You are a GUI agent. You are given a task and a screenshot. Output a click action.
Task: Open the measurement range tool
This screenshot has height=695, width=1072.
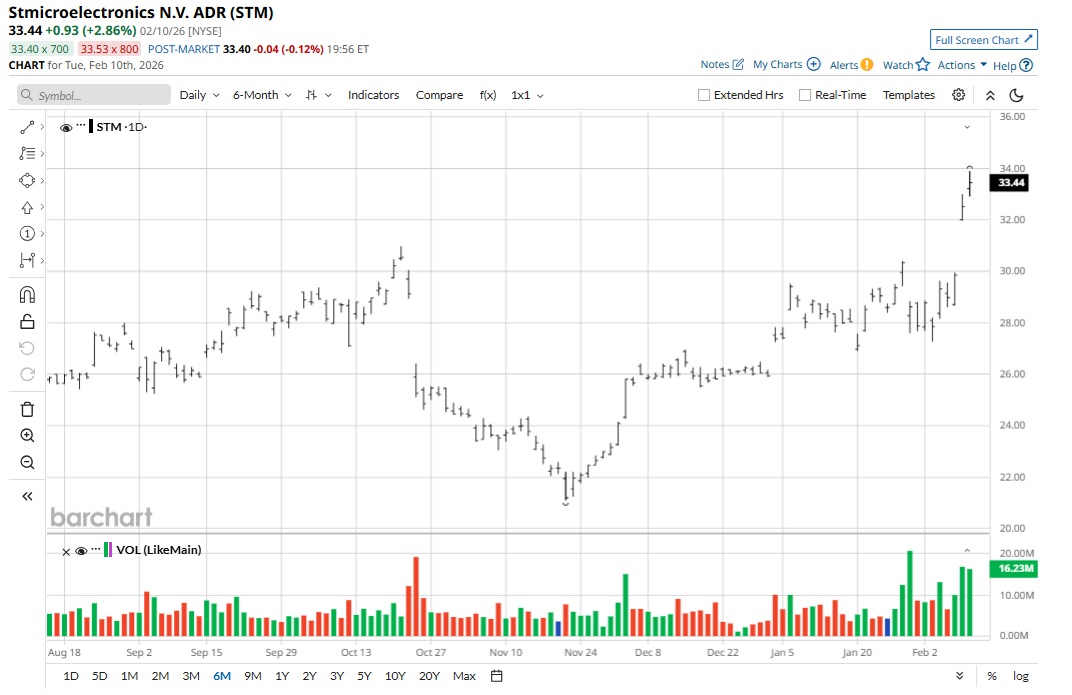coord(27,260)
